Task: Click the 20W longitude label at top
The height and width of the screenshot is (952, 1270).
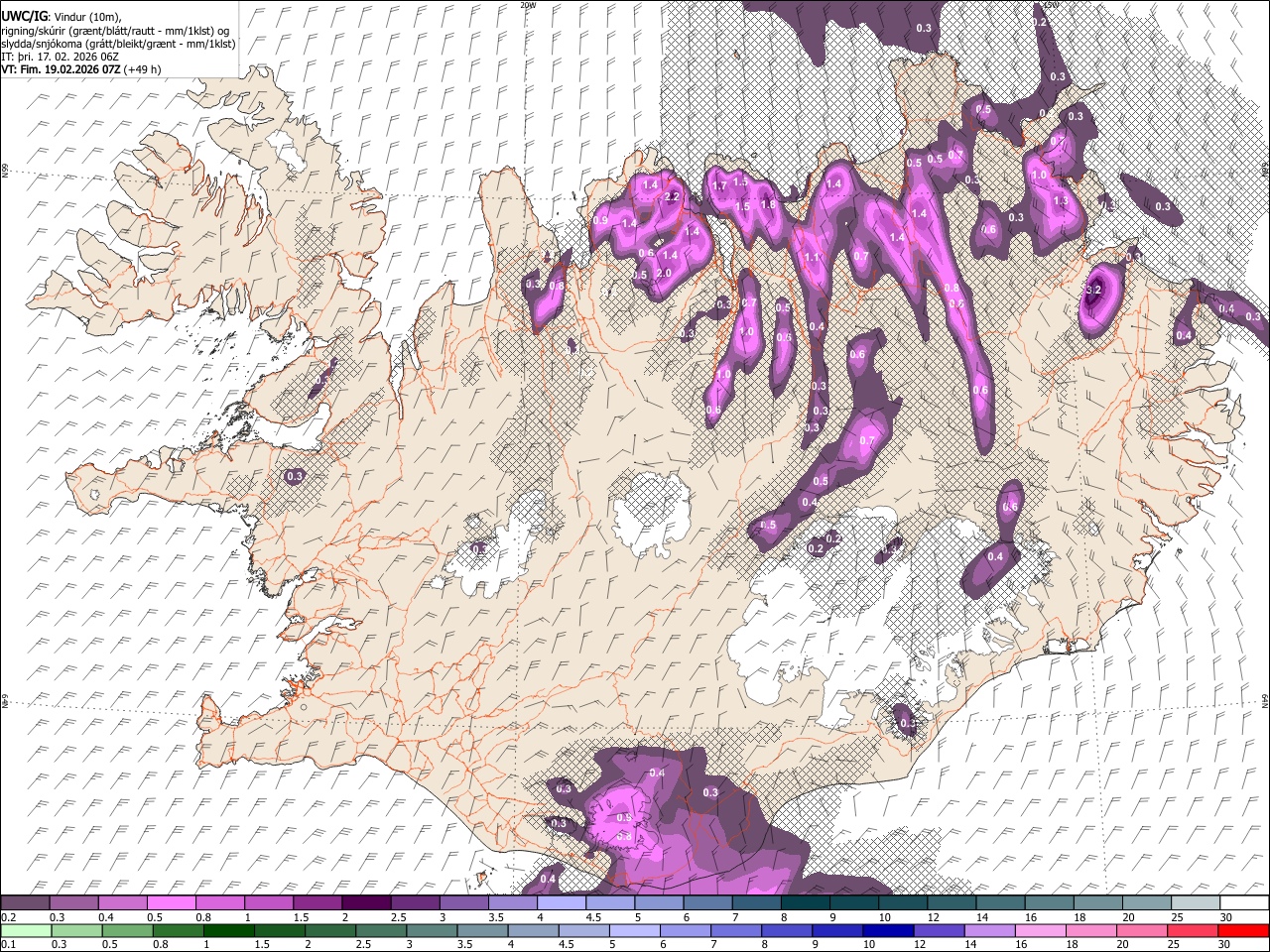Action: 528,5
